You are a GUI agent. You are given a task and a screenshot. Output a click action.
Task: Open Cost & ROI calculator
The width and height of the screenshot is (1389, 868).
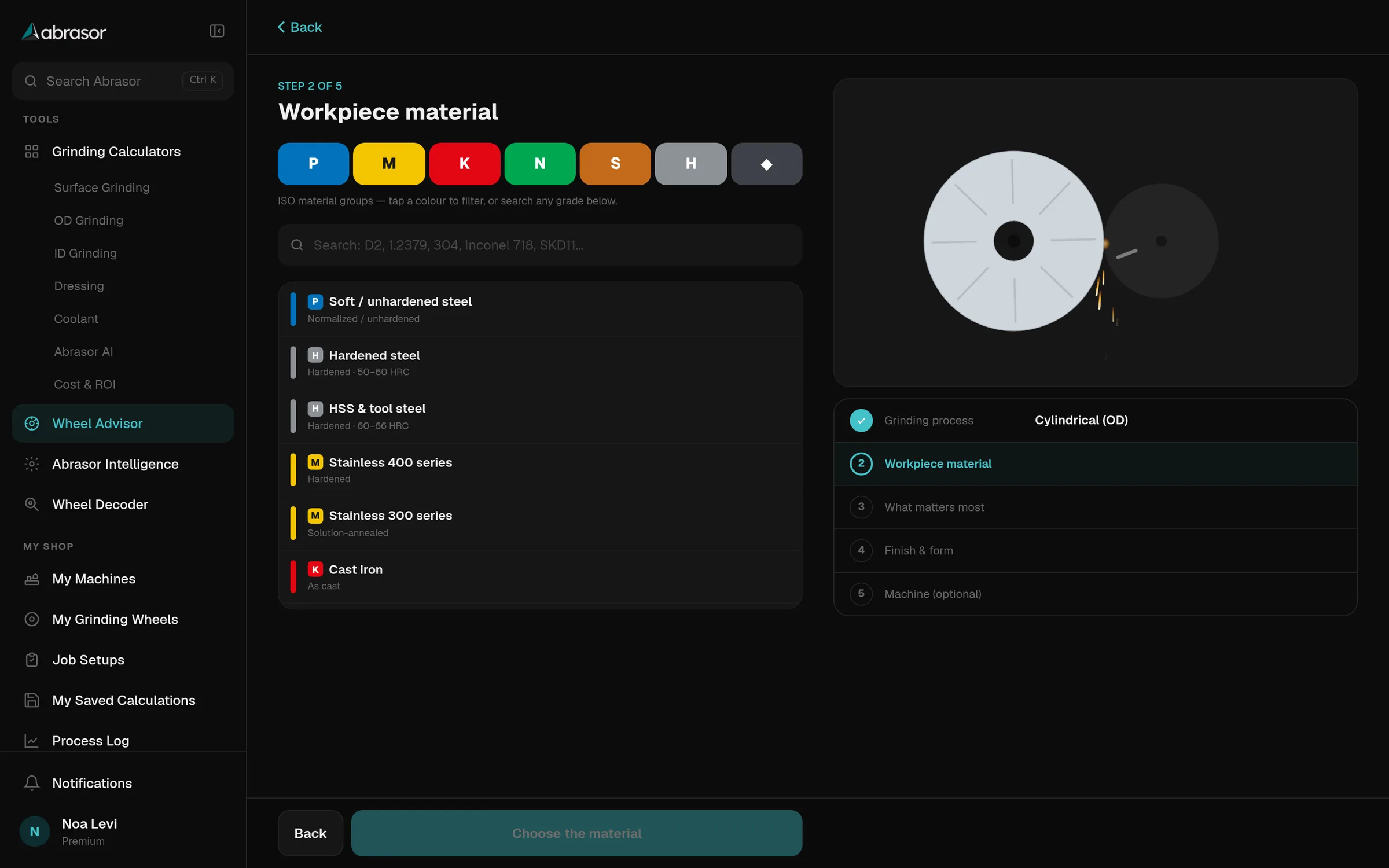point(84,384)
